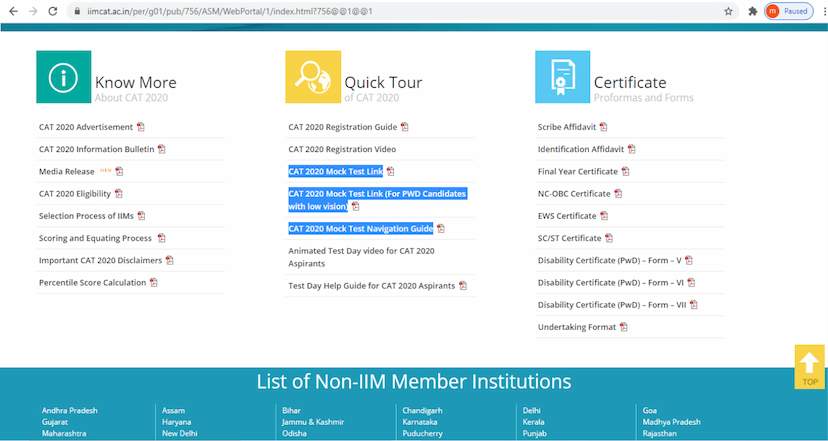The image size is (828, 441).
Task: Go back using browser back arrow
Action: [x=12, y=11]
